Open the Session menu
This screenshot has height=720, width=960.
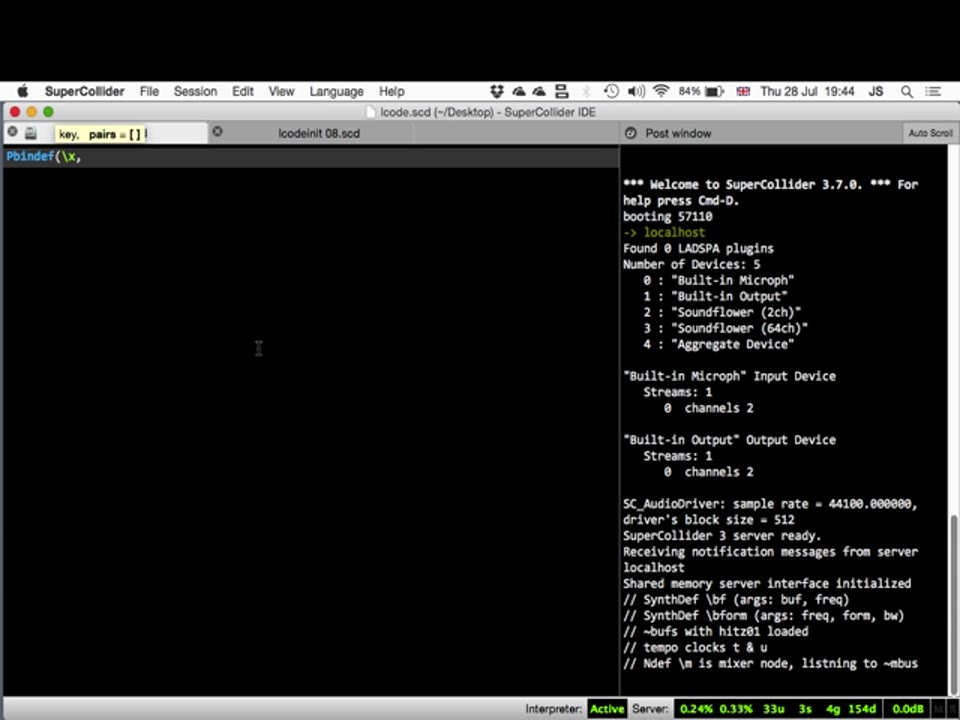[195, 92]
